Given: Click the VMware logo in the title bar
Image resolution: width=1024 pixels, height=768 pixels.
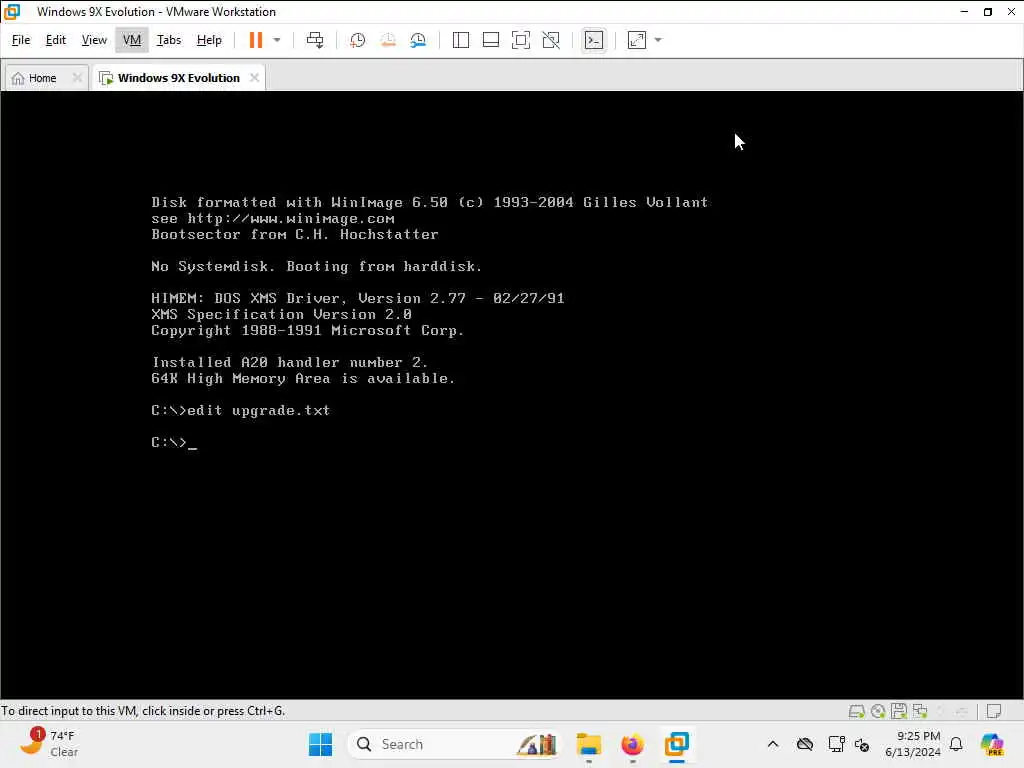Looking at the screenshot, I should pos(12,12).
